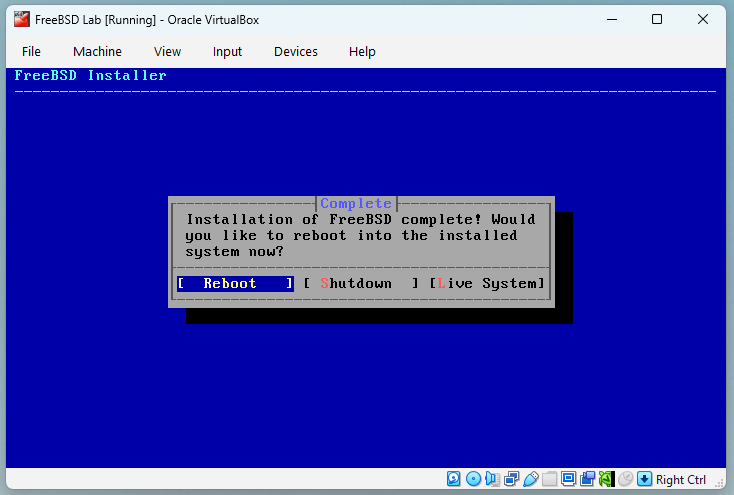Click the hard disk activity status icon
The image size is (734, 495).
[453, 479]
